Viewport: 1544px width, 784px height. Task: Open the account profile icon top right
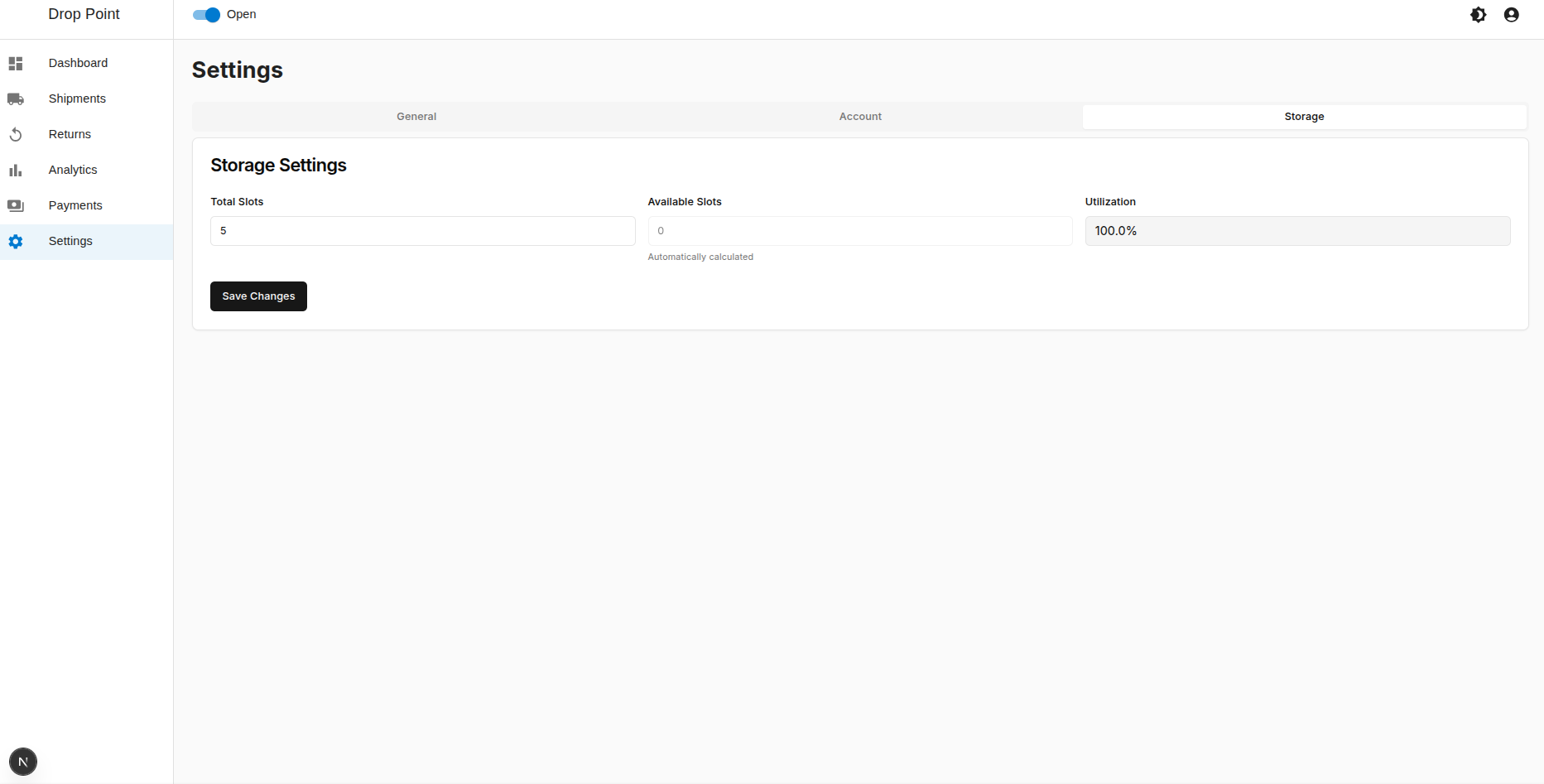pos(1512,14)
